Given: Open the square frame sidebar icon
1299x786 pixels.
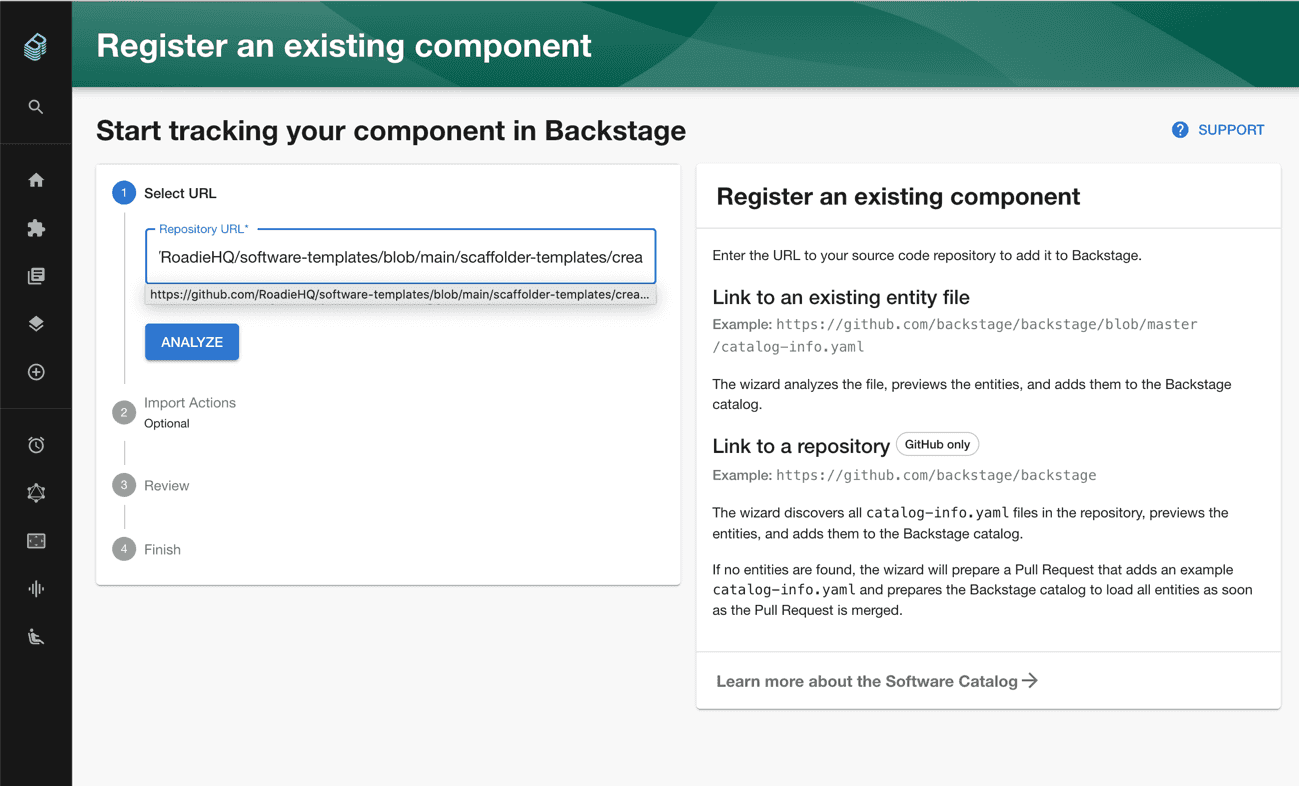Looking at the screenshot, I should point(36,541).
